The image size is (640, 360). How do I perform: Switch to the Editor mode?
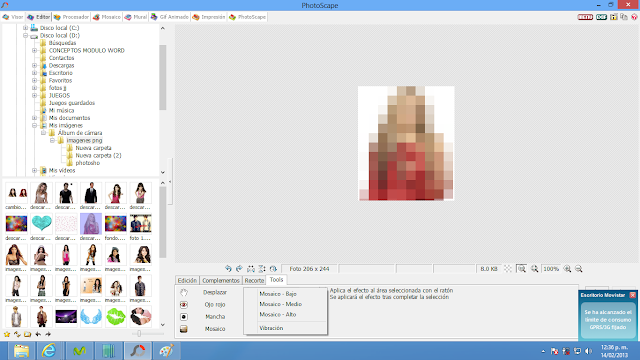(38, 17)
